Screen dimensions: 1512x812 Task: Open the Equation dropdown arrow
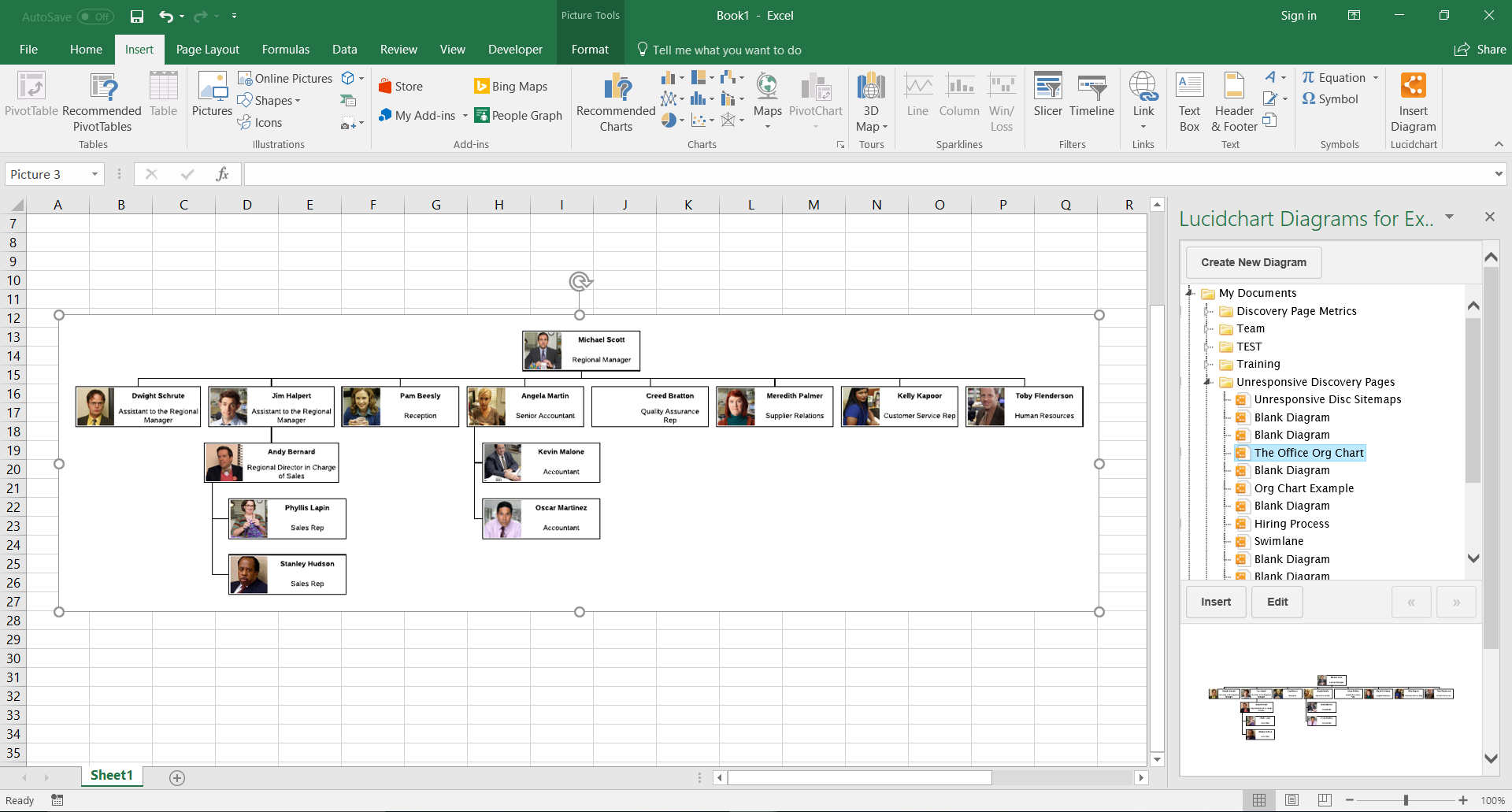tap(1376, 78)
